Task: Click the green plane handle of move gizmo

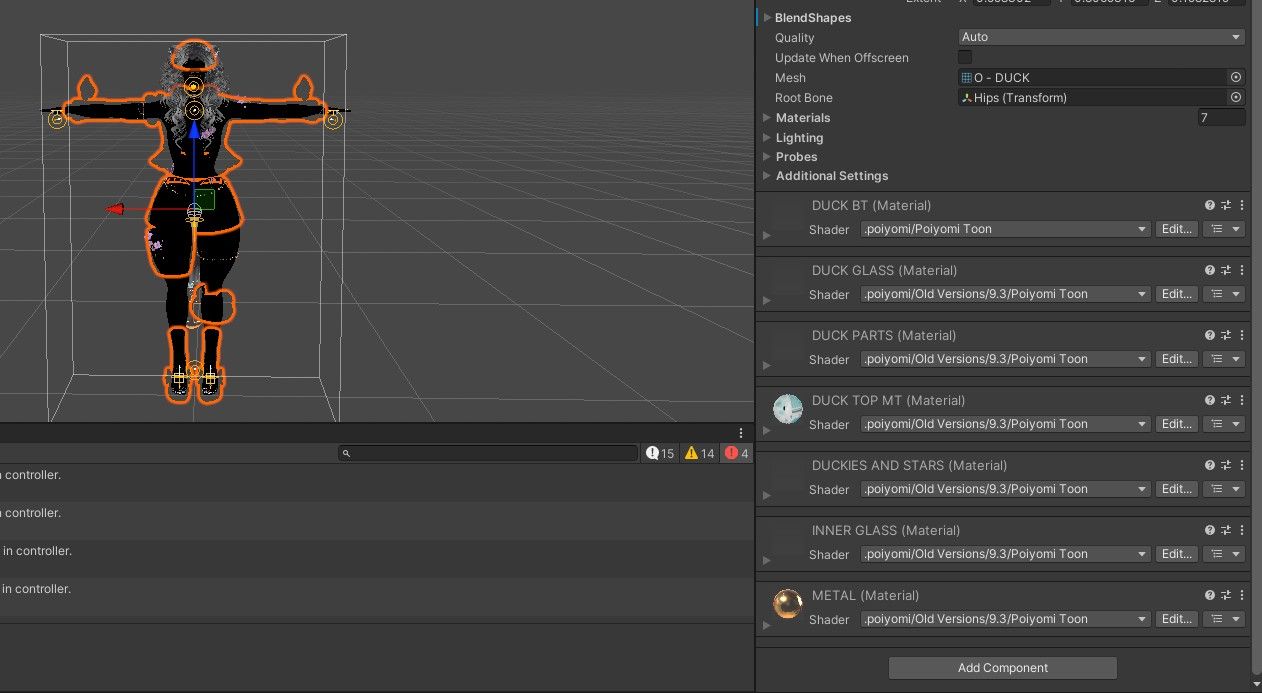Action: pyautogui.click(x=205, y=199)
